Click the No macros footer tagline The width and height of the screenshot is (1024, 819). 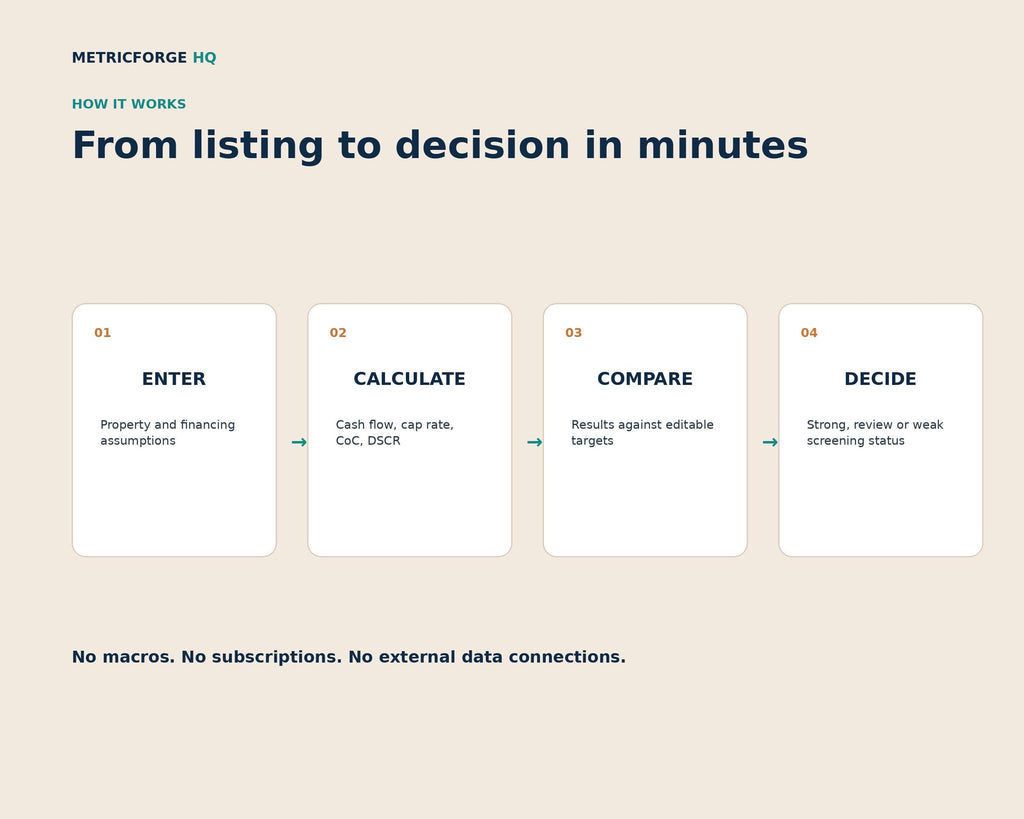click(x=349, y=657)
